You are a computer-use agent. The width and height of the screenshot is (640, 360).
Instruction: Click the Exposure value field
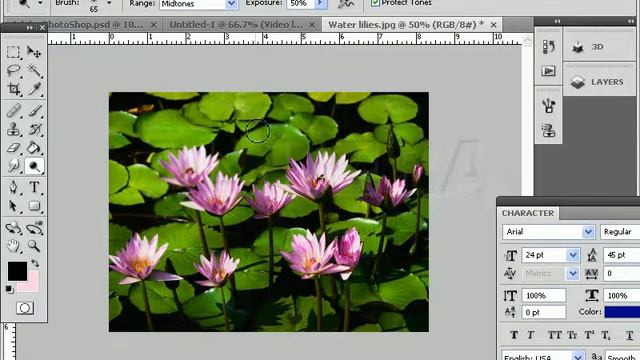click(x=301, y=4)
